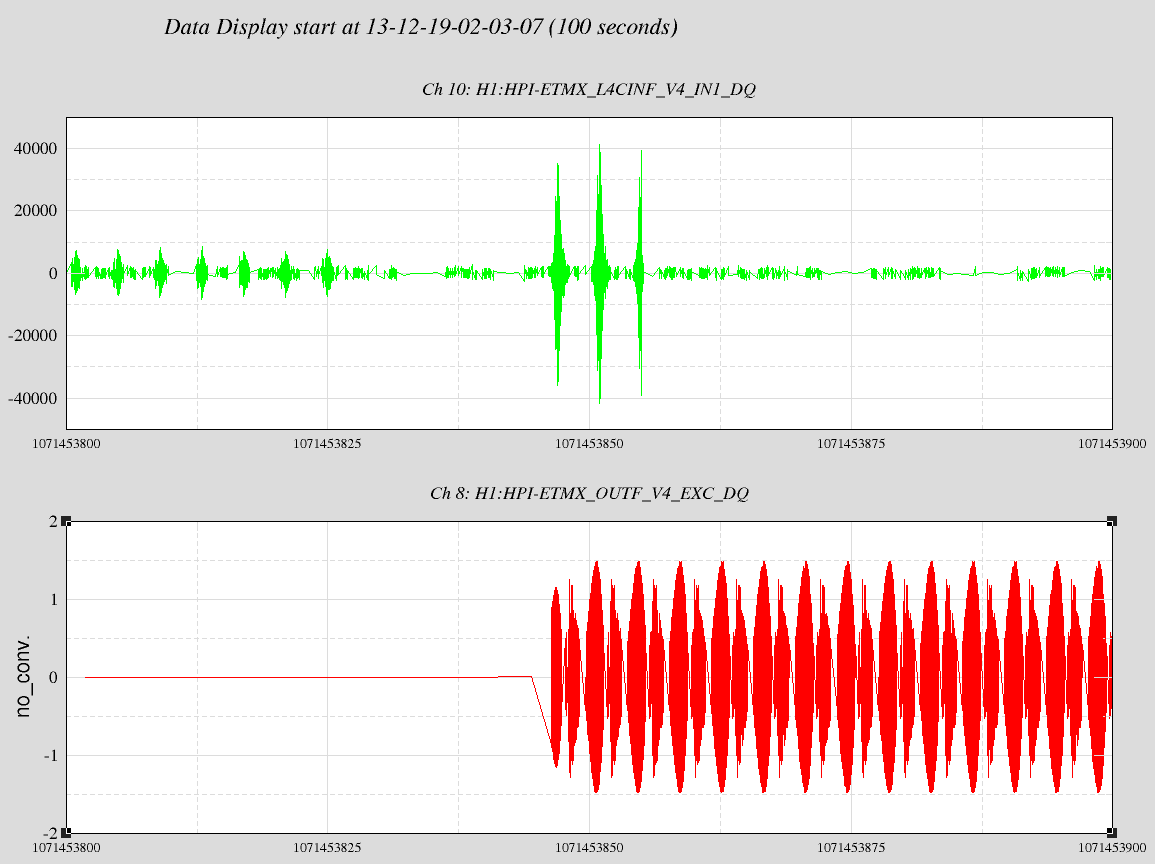Viewport: 1155px width, 864px height.
Task: Click the 1071453900 time label under Ch 8 plot
Action: [1112, 847]
